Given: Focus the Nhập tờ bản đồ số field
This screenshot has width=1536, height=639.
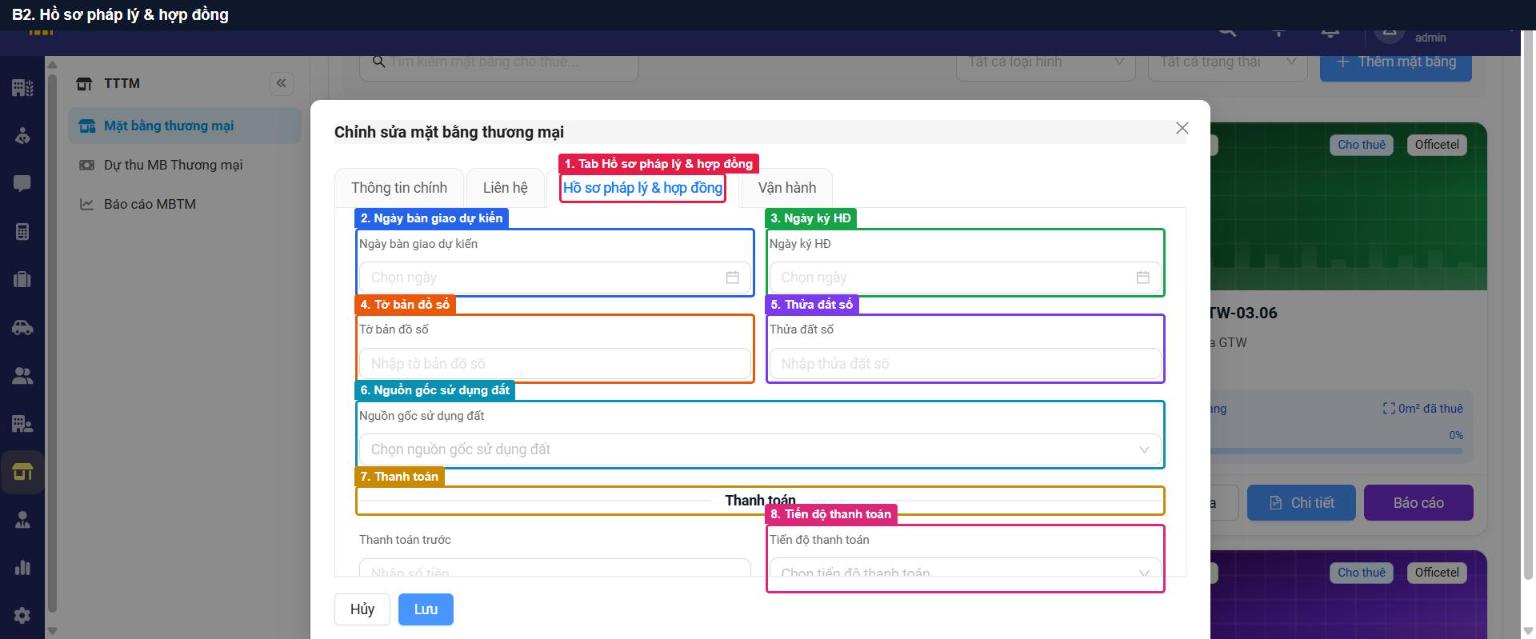Looking at the screenshot, I should pyautogui.click(x=555, y=364).
